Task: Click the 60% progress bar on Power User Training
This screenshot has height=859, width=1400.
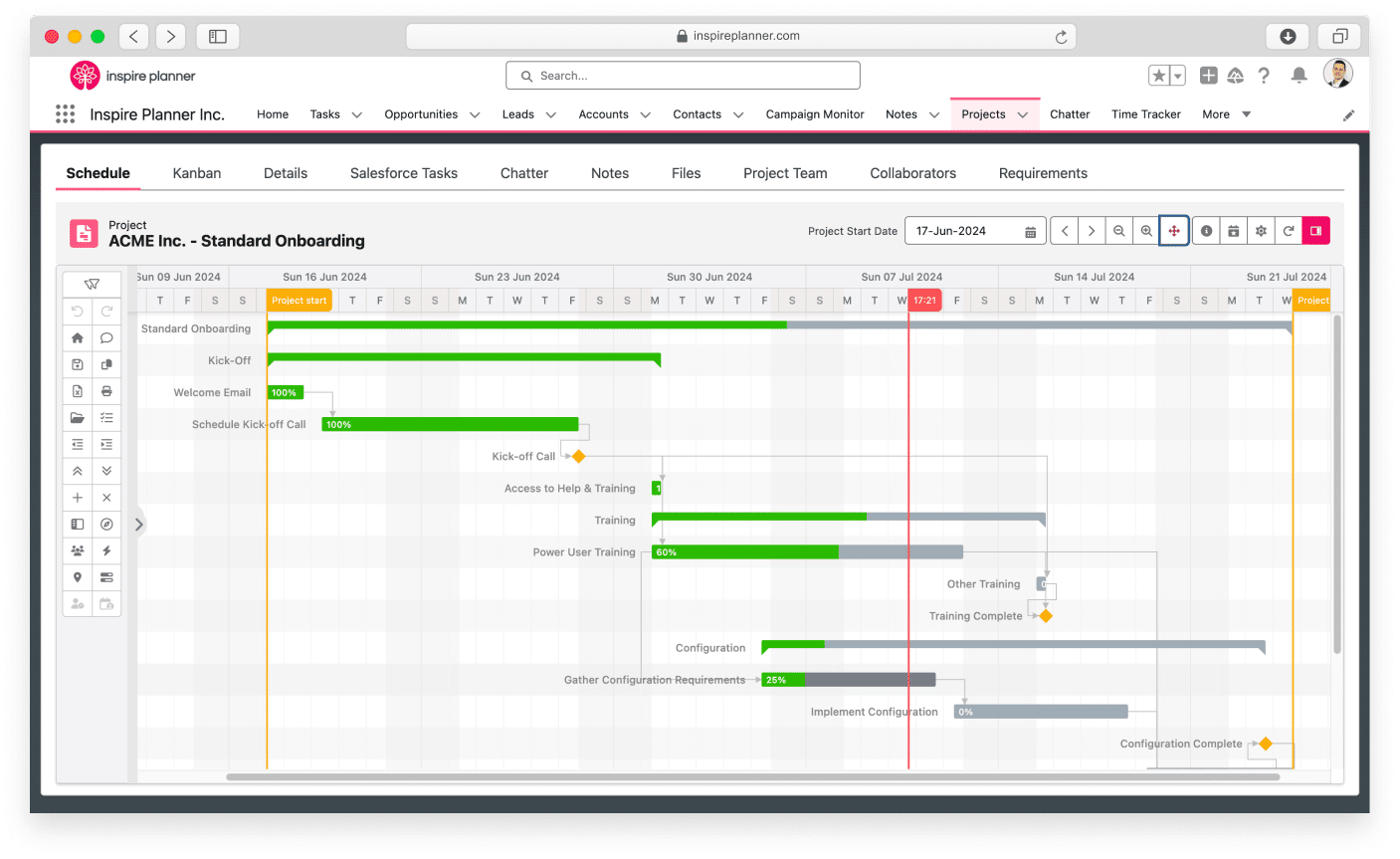Action: [746, 551]
